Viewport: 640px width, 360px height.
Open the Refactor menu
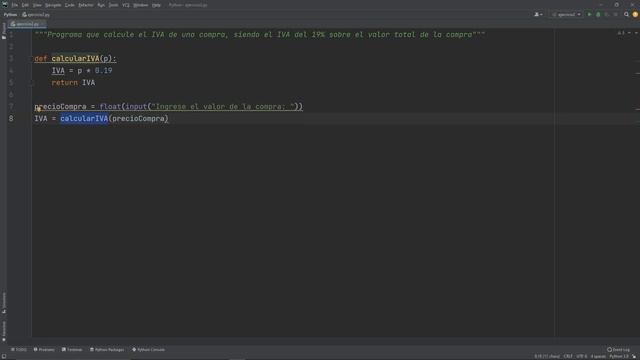click(x=86, y=5)
